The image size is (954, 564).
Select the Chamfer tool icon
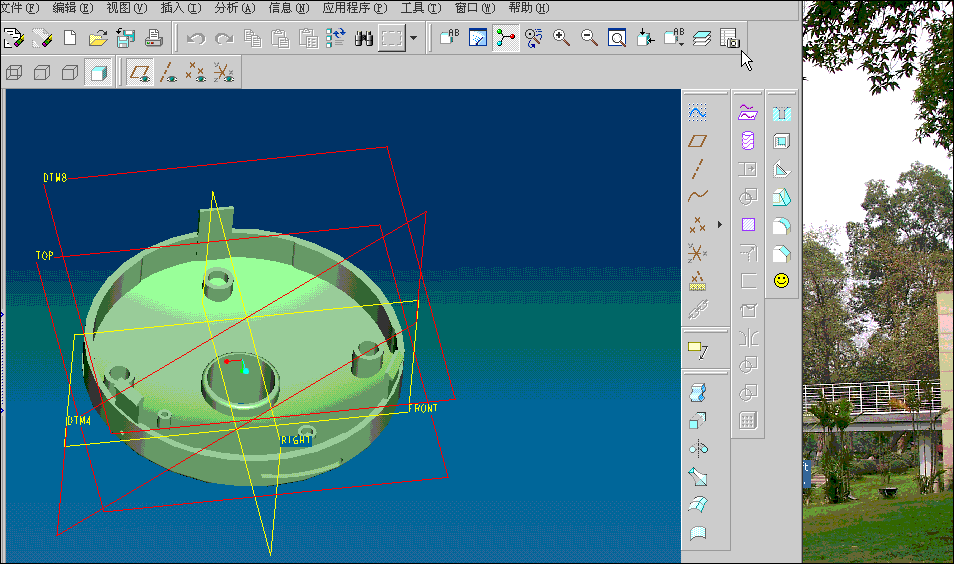[x=782, y=253]
